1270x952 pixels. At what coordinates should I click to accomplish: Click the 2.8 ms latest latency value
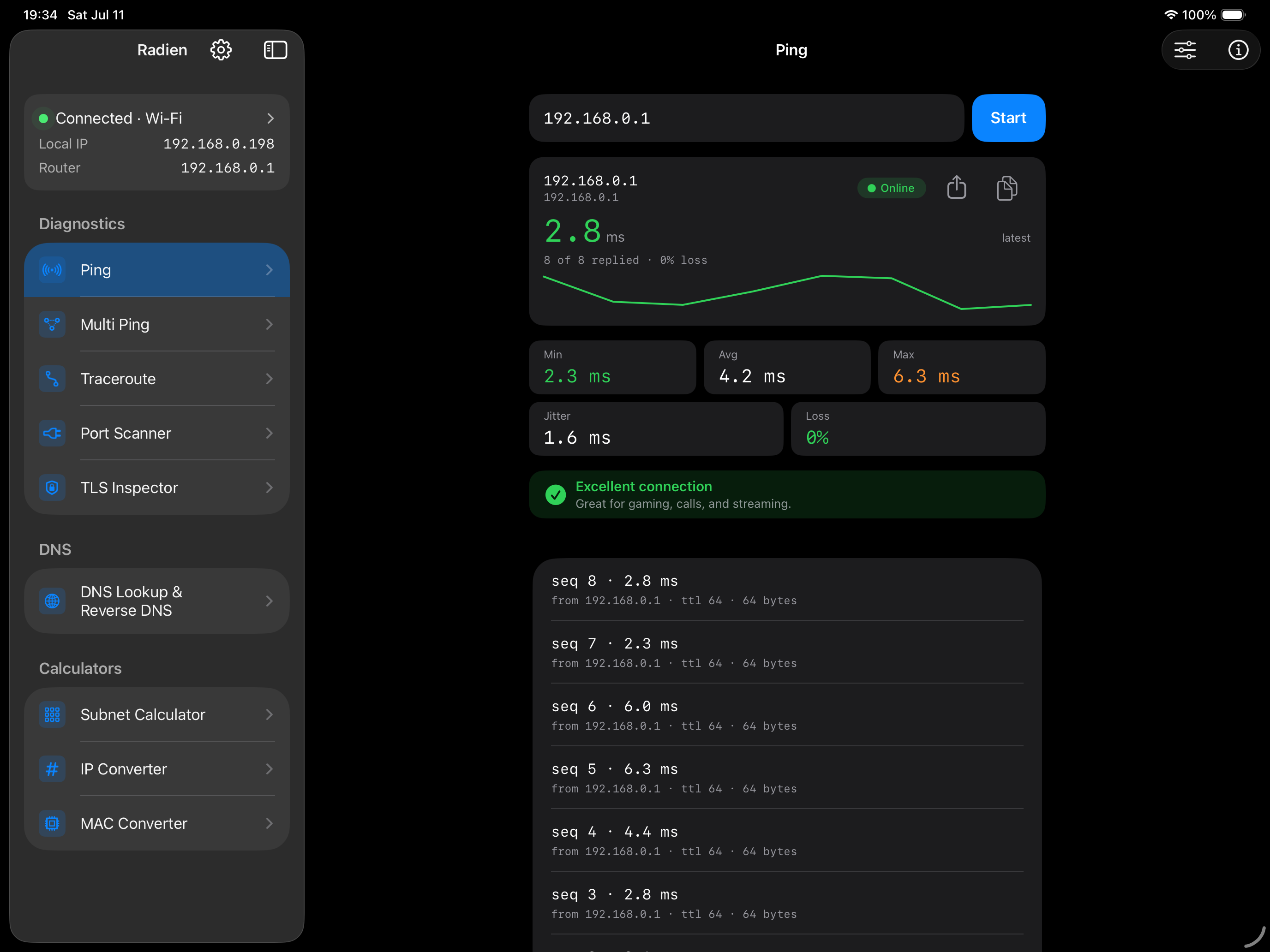tap(584, 232)
